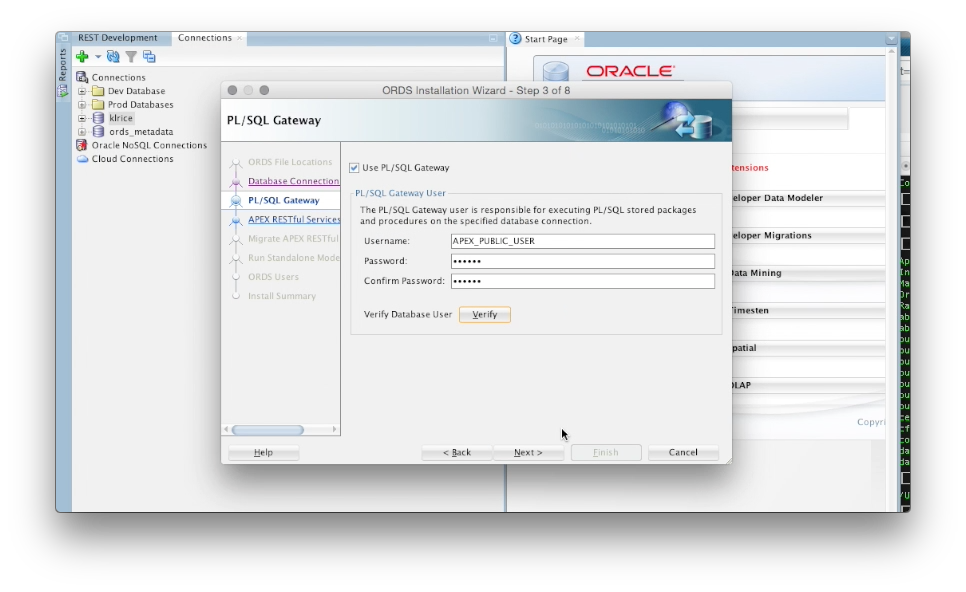Select the PL/SQL Gateway wizard step
Viewport: 966px width, 592px height.
coord(283,200)
